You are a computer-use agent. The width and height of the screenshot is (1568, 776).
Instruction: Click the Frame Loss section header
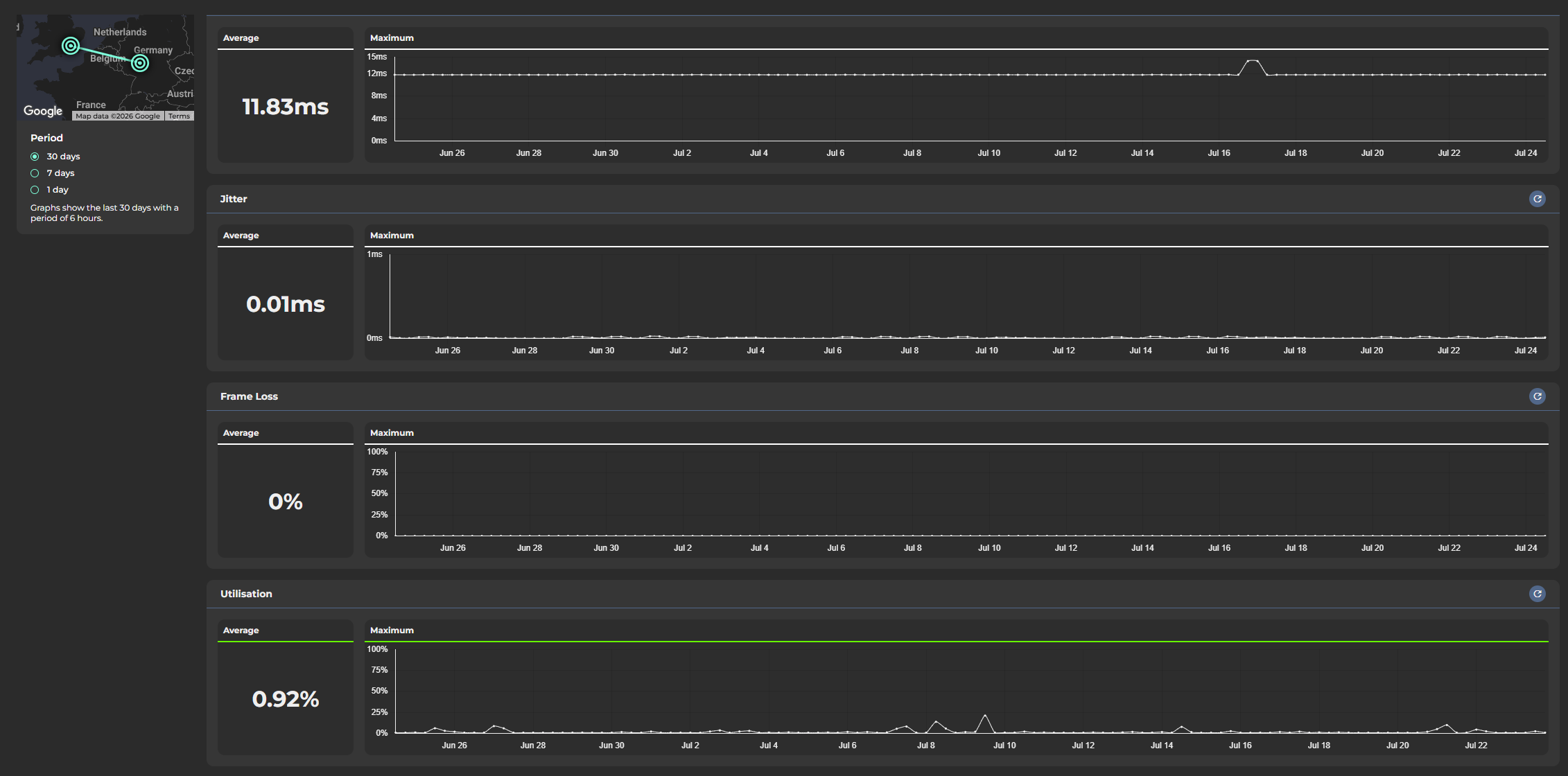[x=249, y=396]
